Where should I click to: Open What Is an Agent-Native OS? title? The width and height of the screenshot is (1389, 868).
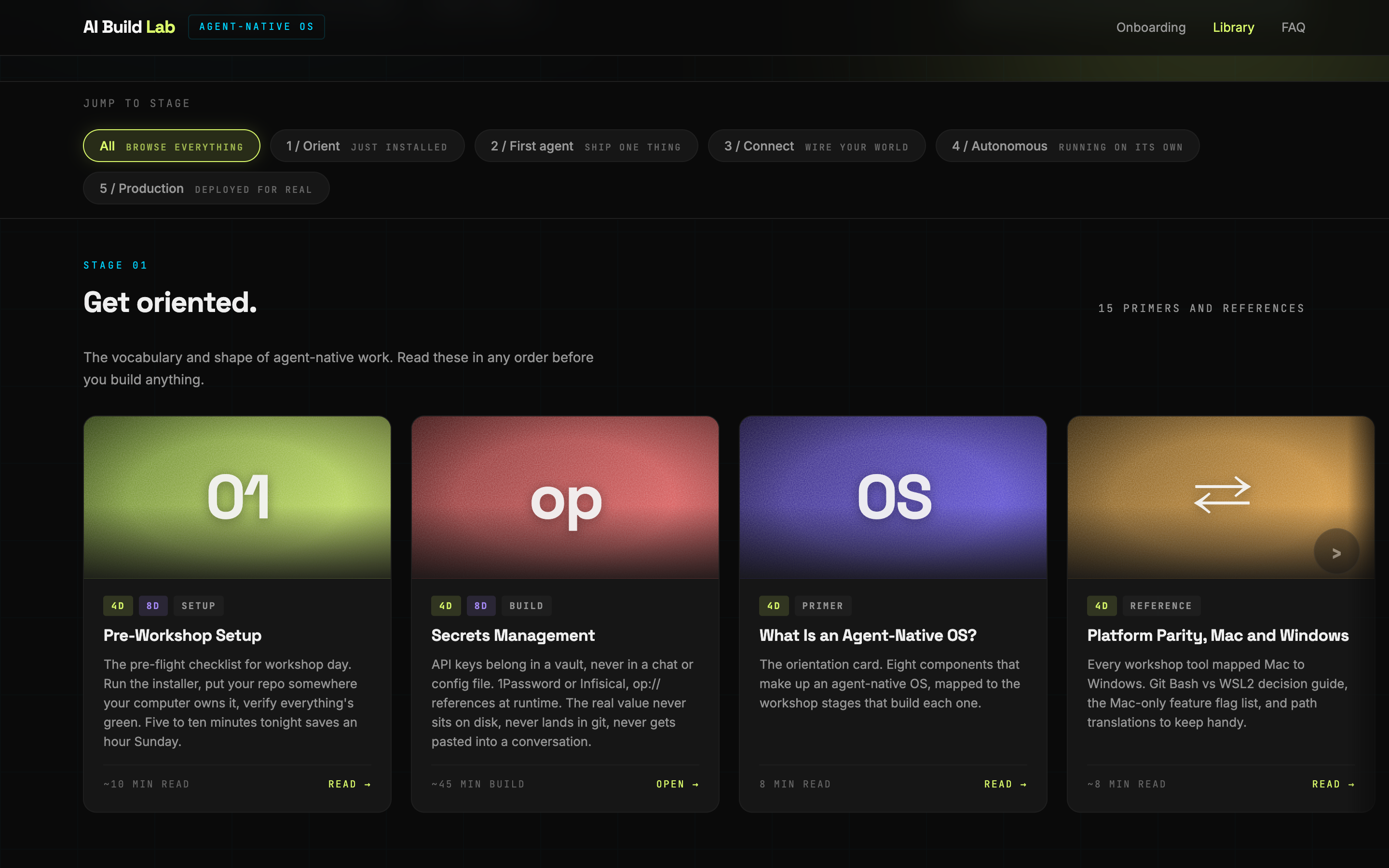867,636
